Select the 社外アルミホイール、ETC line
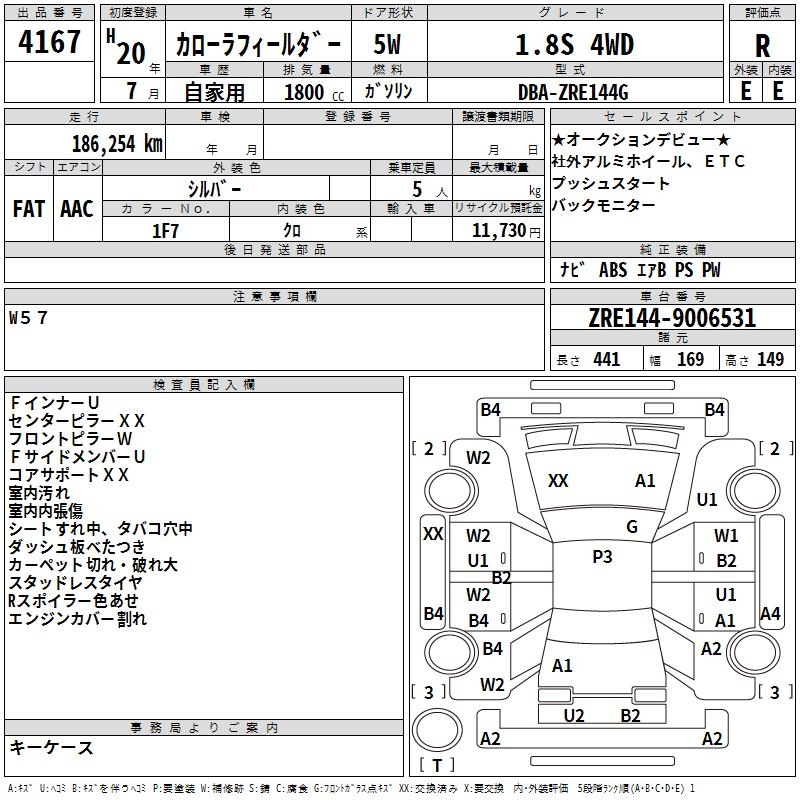Viewport: 800px width, 800px height. [648, 161]
